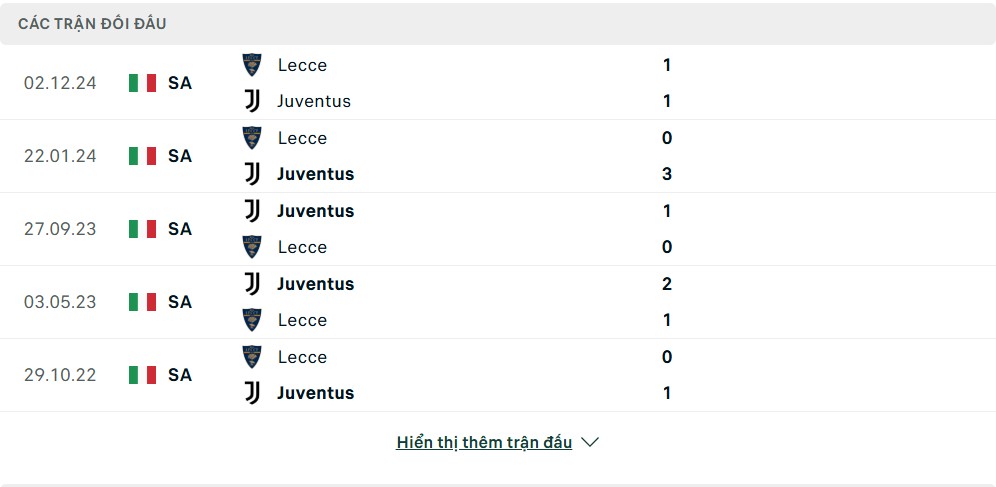
Task: Select Lecce team name in 29.10.22 match
Action: pyautogui.click(x=302, y=357)
